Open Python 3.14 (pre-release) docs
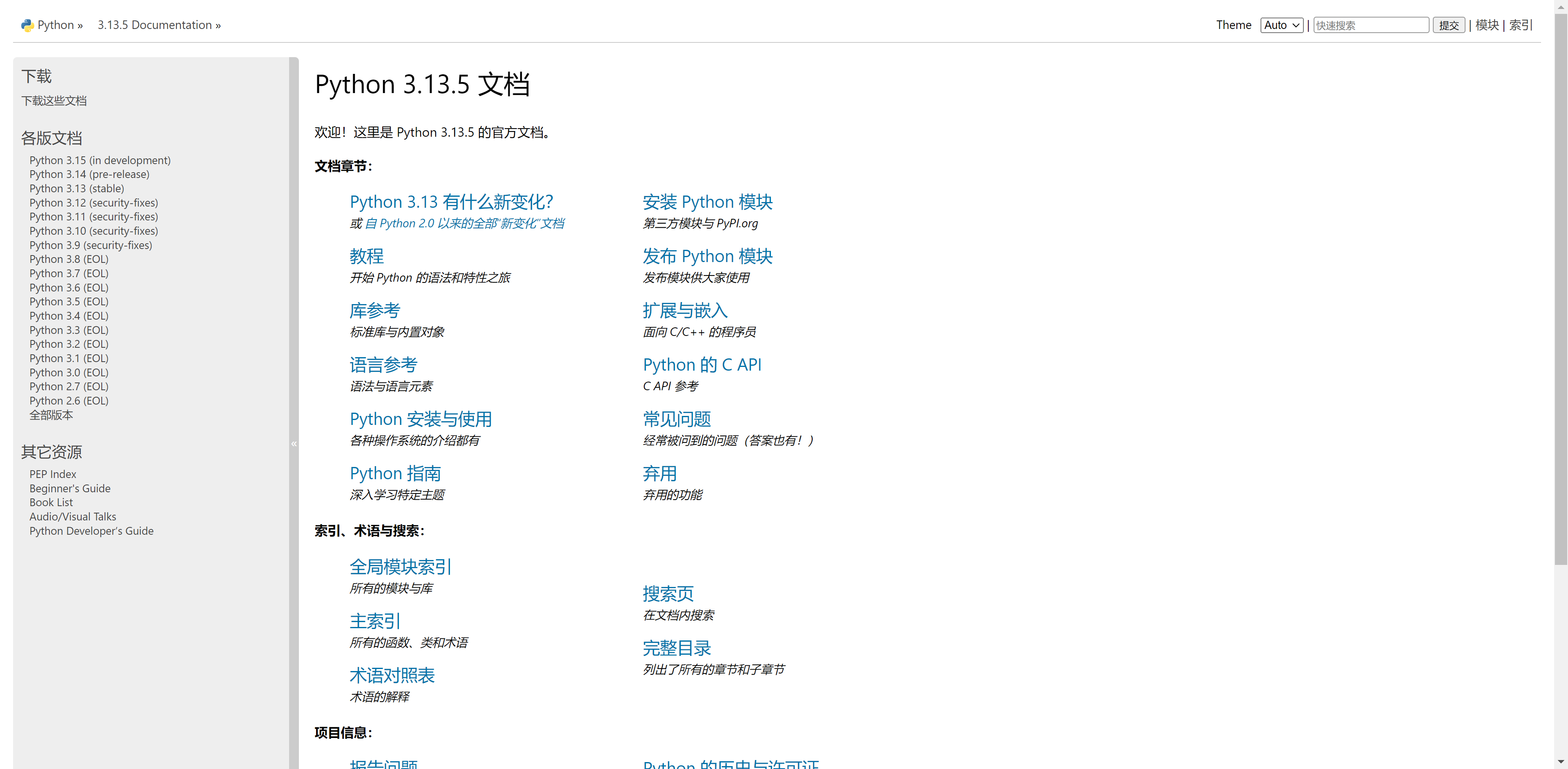 click(x=89, y=174)
